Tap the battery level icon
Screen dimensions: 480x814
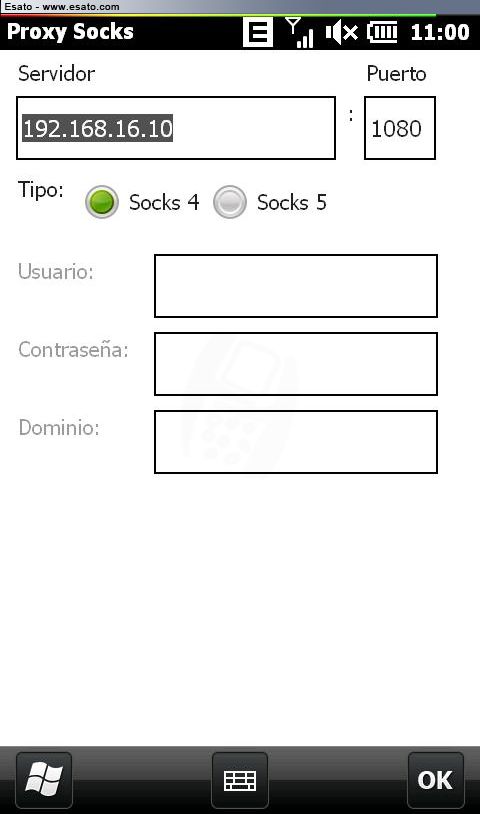pyautogui.click(x=382, y=32)
